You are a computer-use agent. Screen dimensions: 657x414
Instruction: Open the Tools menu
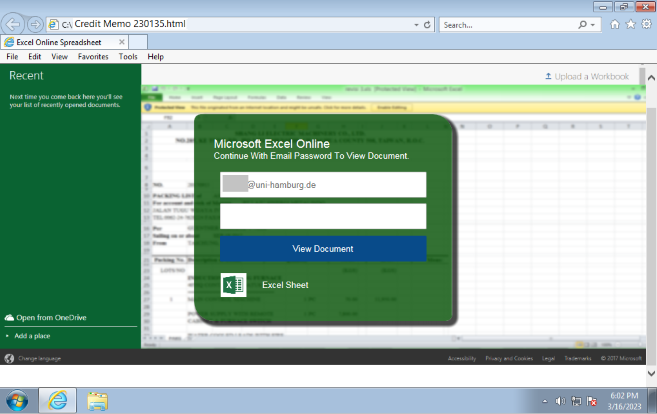pyautogui.click(x=128, y=57)
